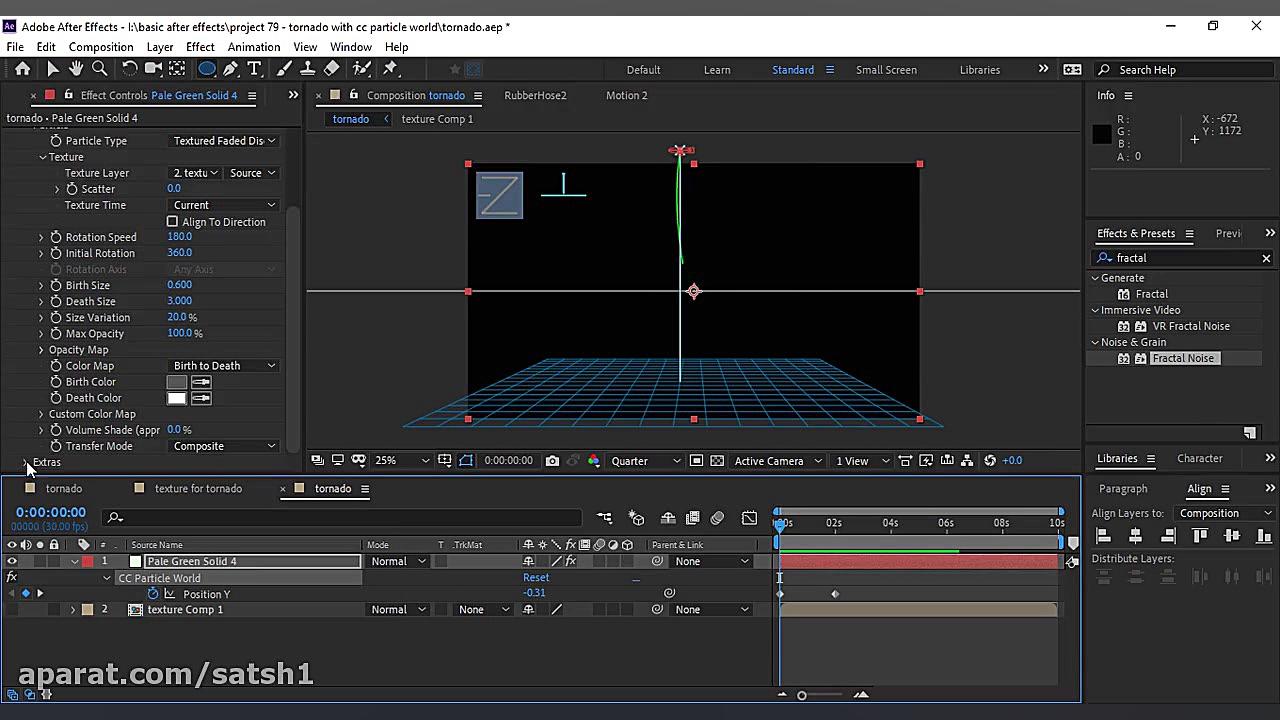The image size is (1280, 720).
Task: Click the Effects search field containing fractal
Action: point(1180,258)
